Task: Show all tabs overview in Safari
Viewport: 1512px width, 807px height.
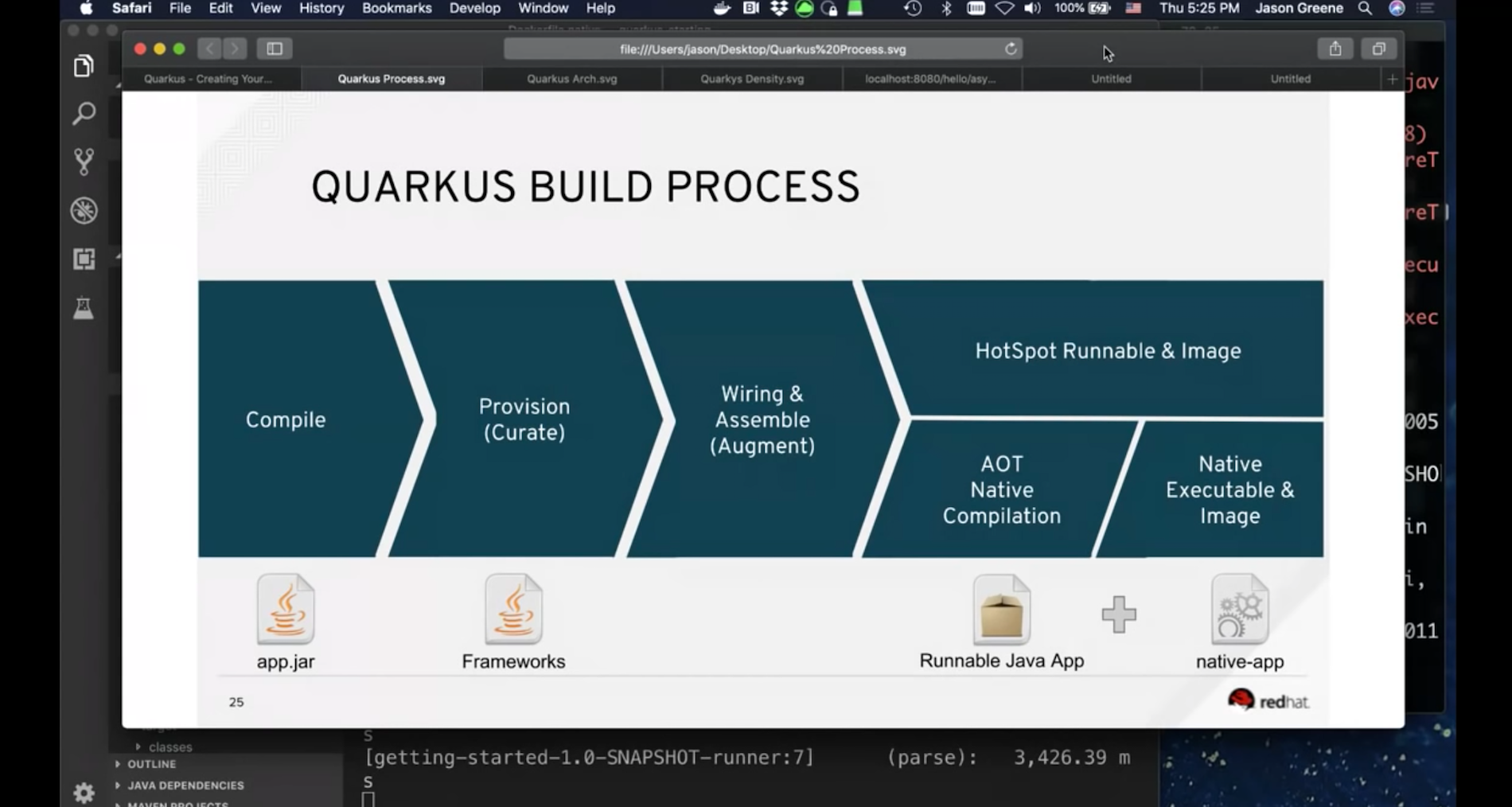Action: 1378,49
